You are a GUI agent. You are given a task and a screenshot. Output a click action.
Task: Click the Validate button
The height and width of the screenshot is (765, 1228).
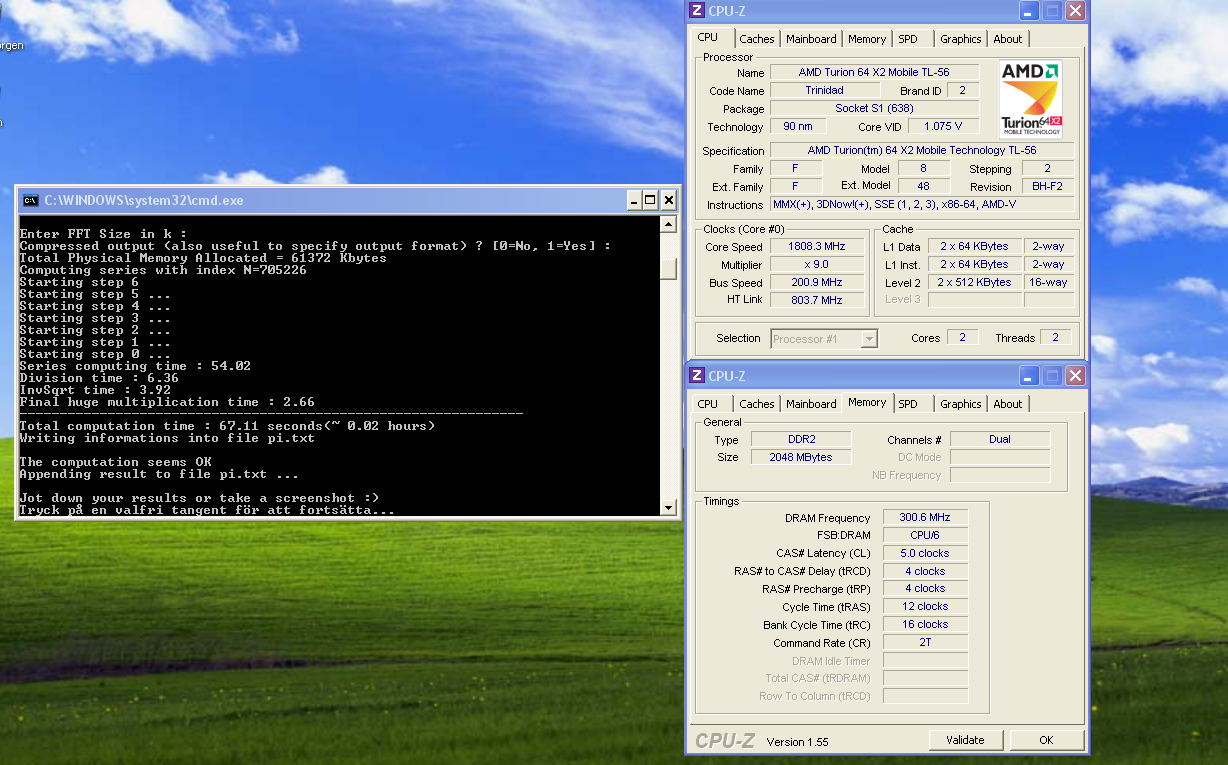tap(965, 740)
